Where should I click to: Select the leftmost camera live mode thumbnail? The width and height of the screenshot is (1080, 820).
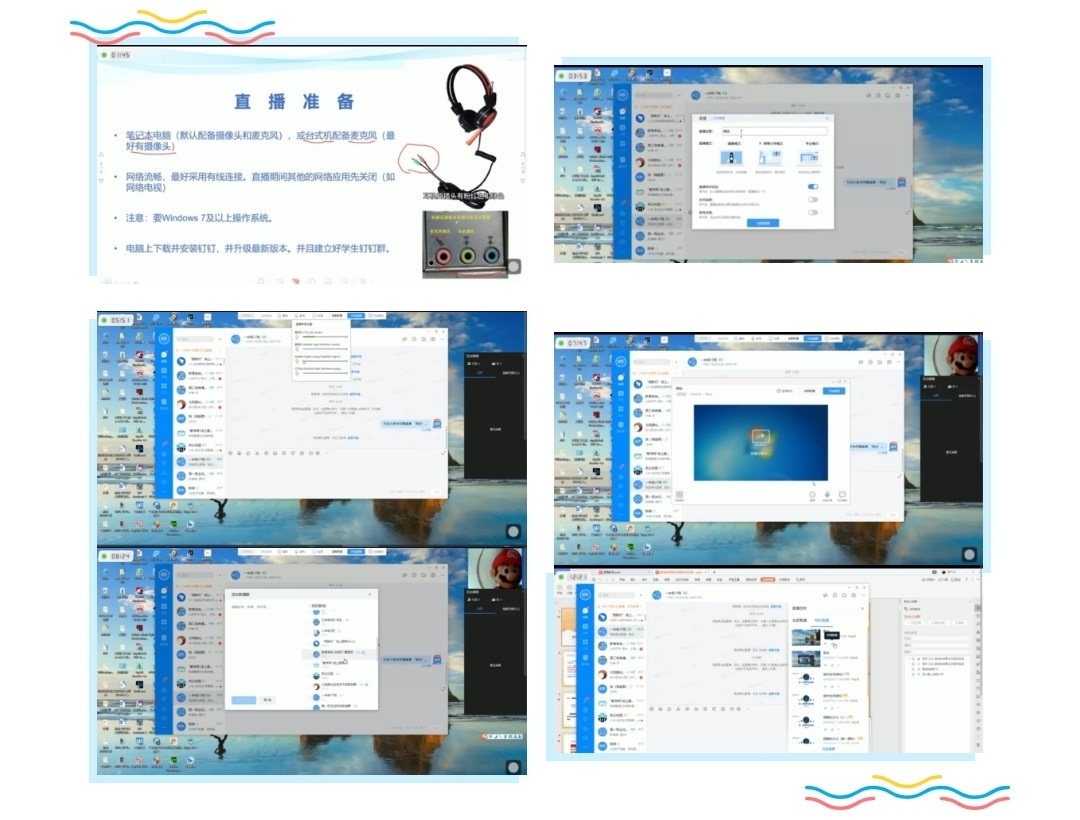tap(733, 157)
